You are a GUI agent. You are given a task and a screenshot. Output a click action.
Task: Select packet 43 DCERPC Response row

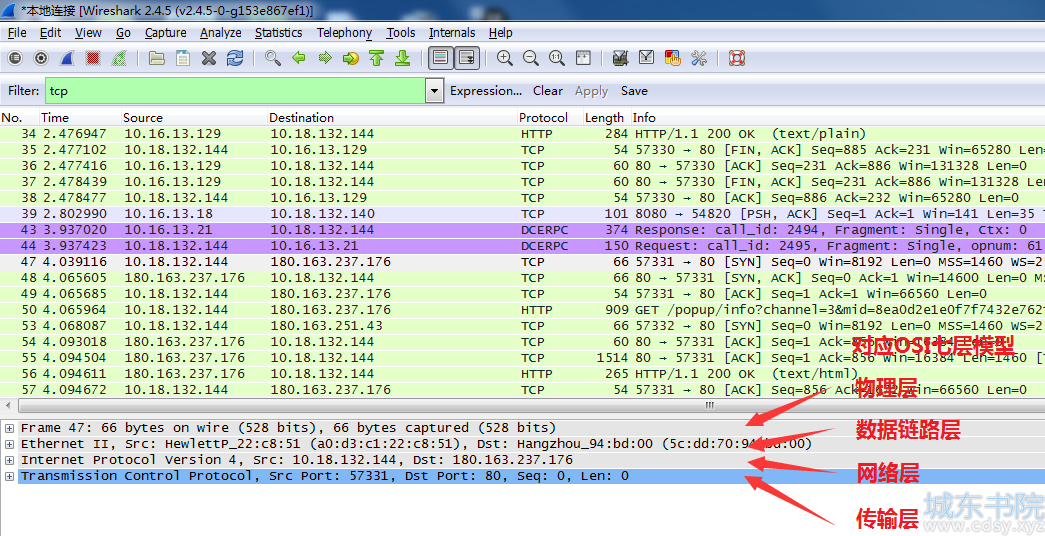point(522,230)
